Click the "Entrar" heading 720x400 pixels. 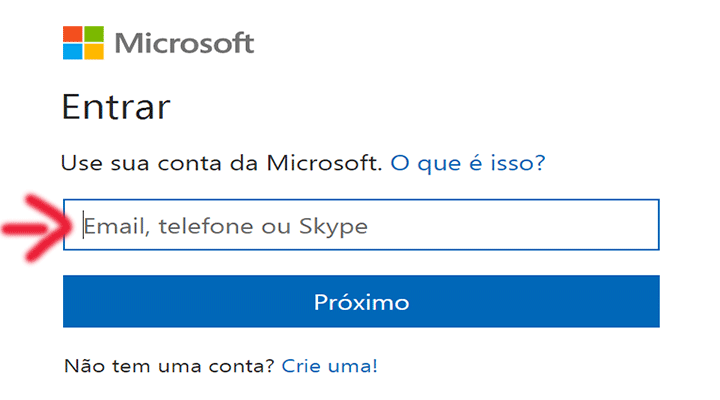point(116,107)
